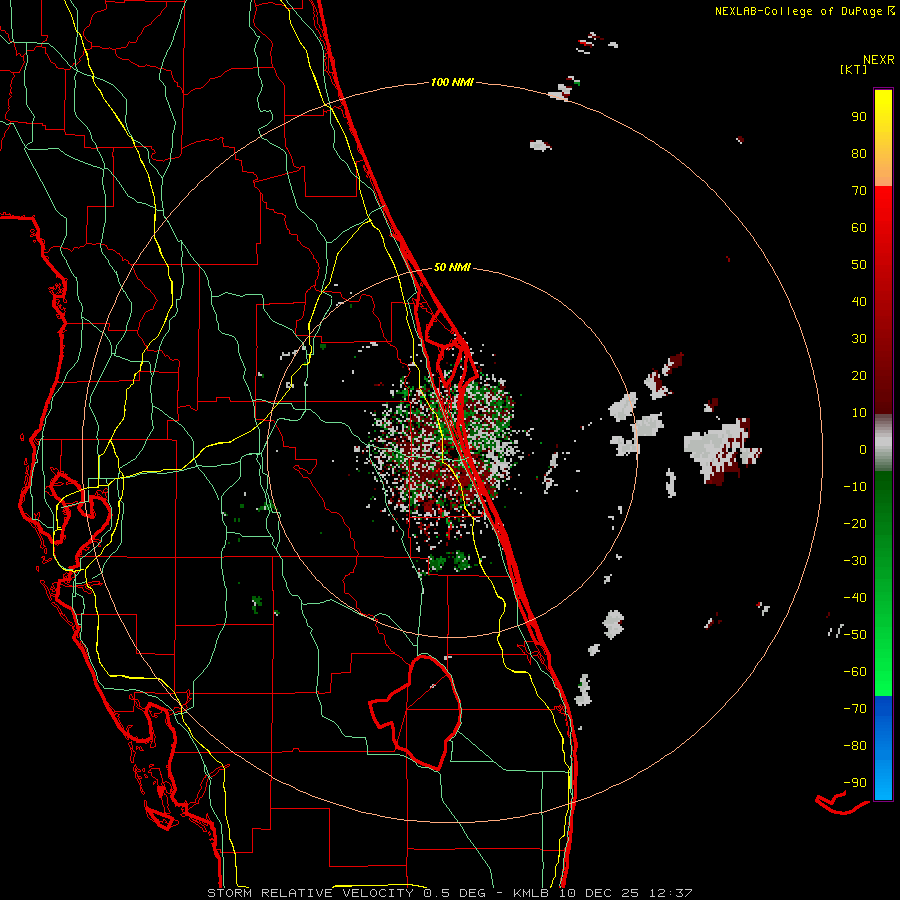Click the blue bottom segment of color bar
The width and height of the screenshot is (900, 900).
883,748
